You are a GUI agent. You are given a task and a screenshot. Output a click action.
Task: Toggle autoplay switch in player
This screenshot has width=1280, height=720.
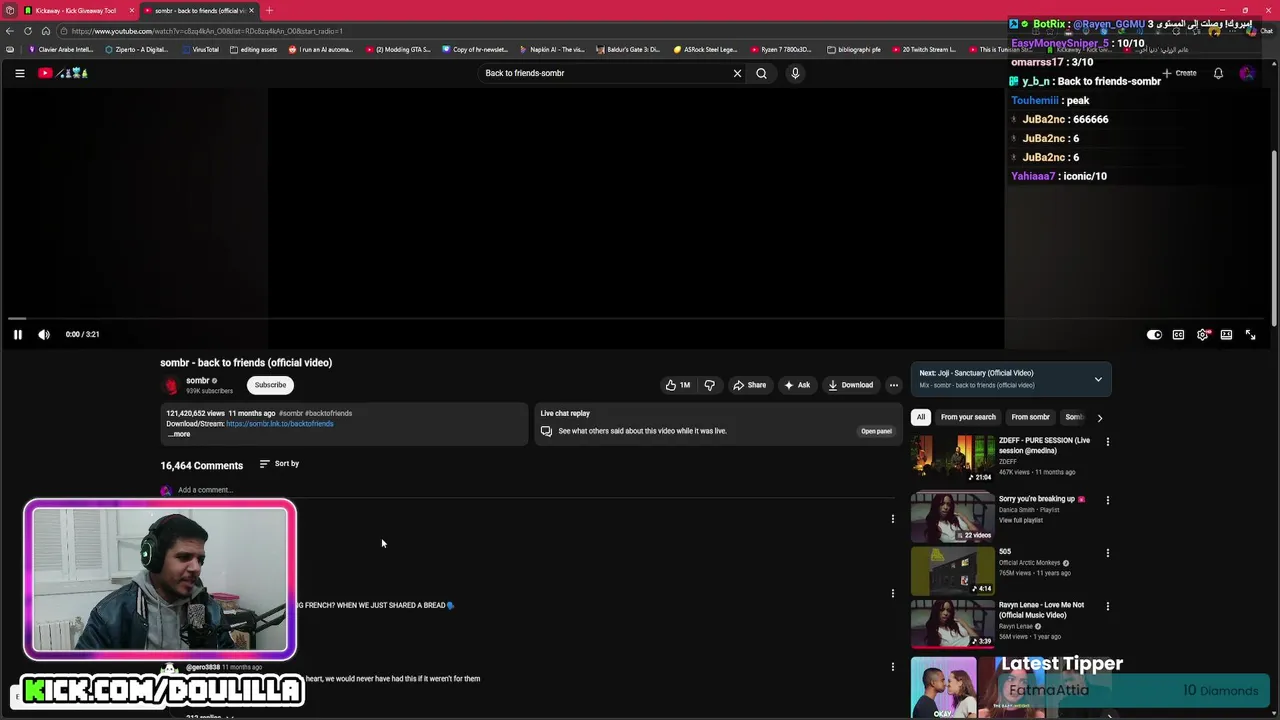click(1154, 335)
